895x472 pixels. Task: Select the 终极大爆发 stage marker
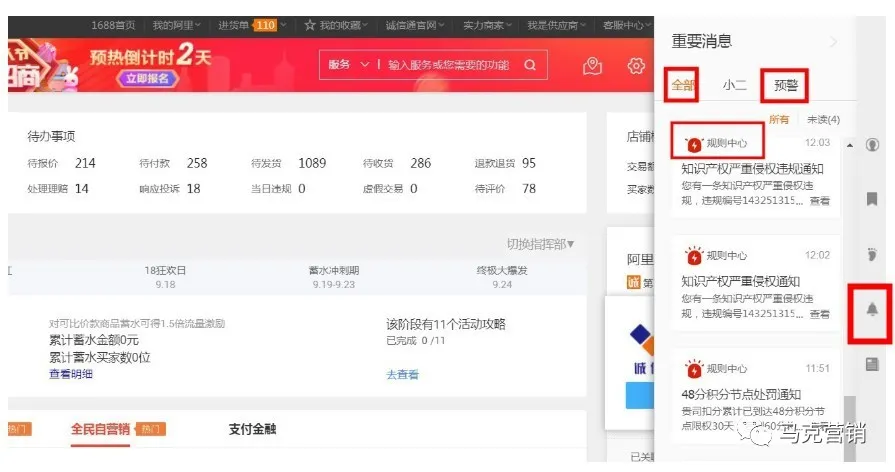click(502, 277)
